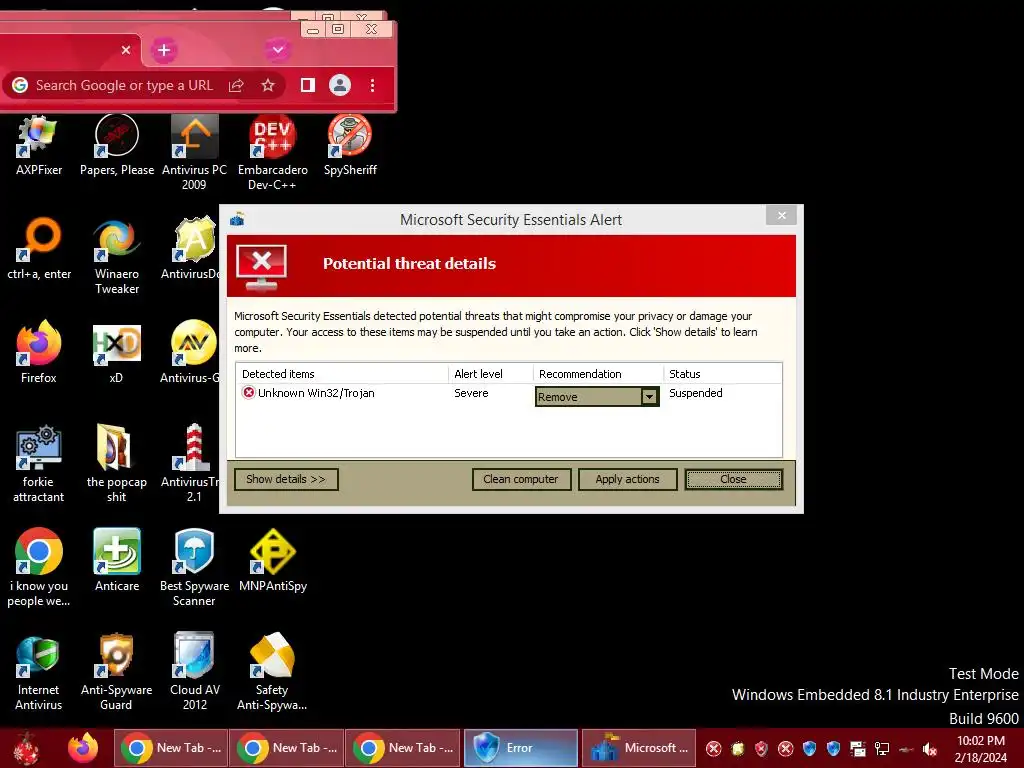Switch to the Error taskbar window
The height and width of the screenshot is (768, 1024).
tap(520, 748)
